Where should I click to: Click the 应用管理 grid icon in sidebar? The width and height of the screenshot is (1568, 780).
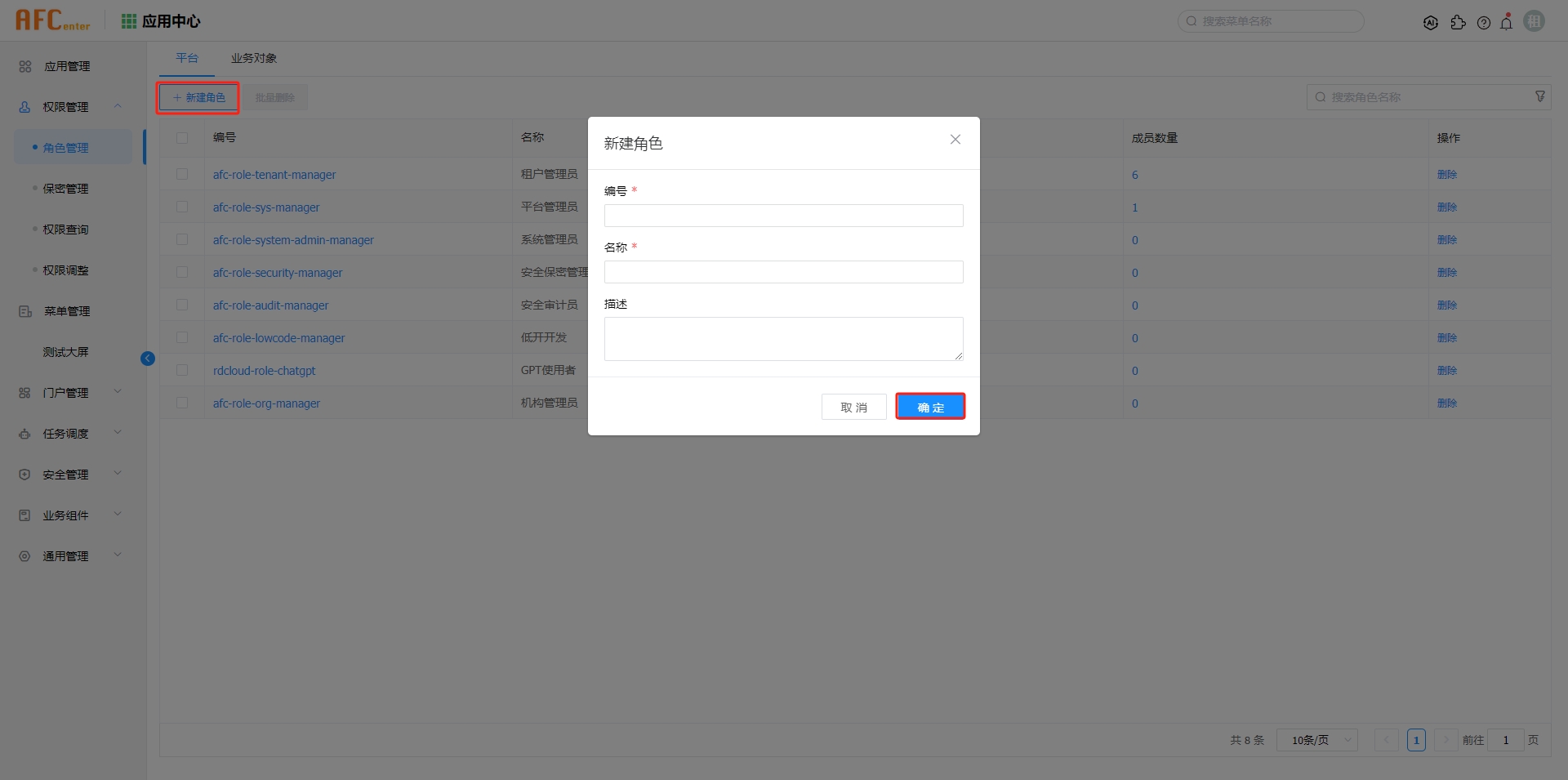pyautogui.click(x=24, y=66)
